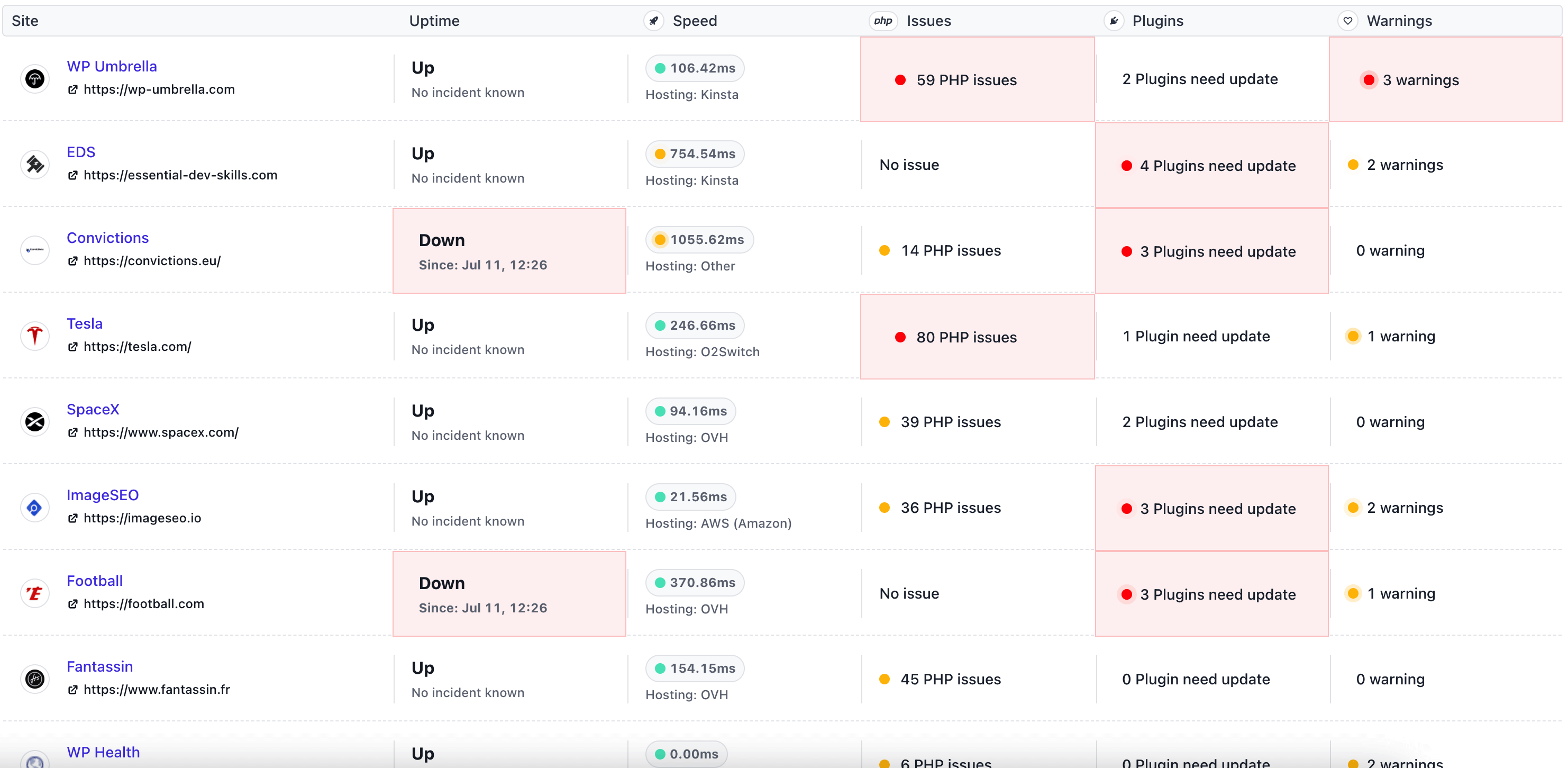1568x768 pixels.
Task: Click the ImageSEO logo icon
Action: 35,508
